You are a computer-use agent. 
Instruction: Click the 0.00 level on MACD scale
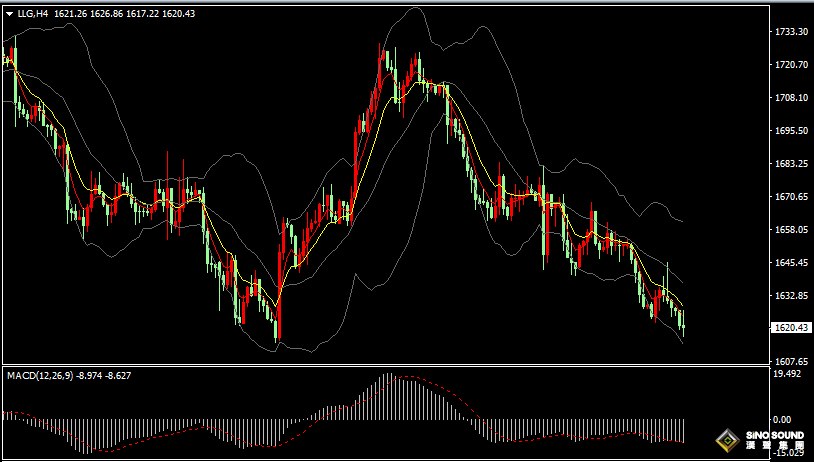tap(783, 420)
